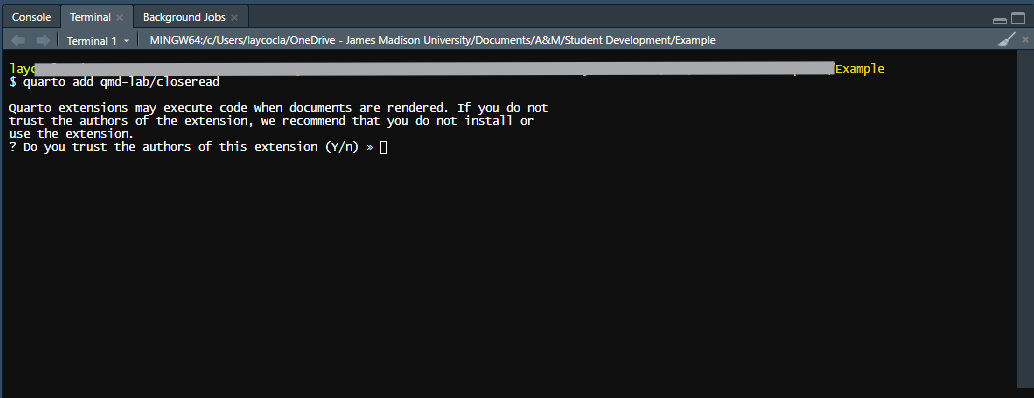The height and width of the screenshot is (398, 1034).
Task: Click the green username at prompt start
Action: [x=22, y=68]
